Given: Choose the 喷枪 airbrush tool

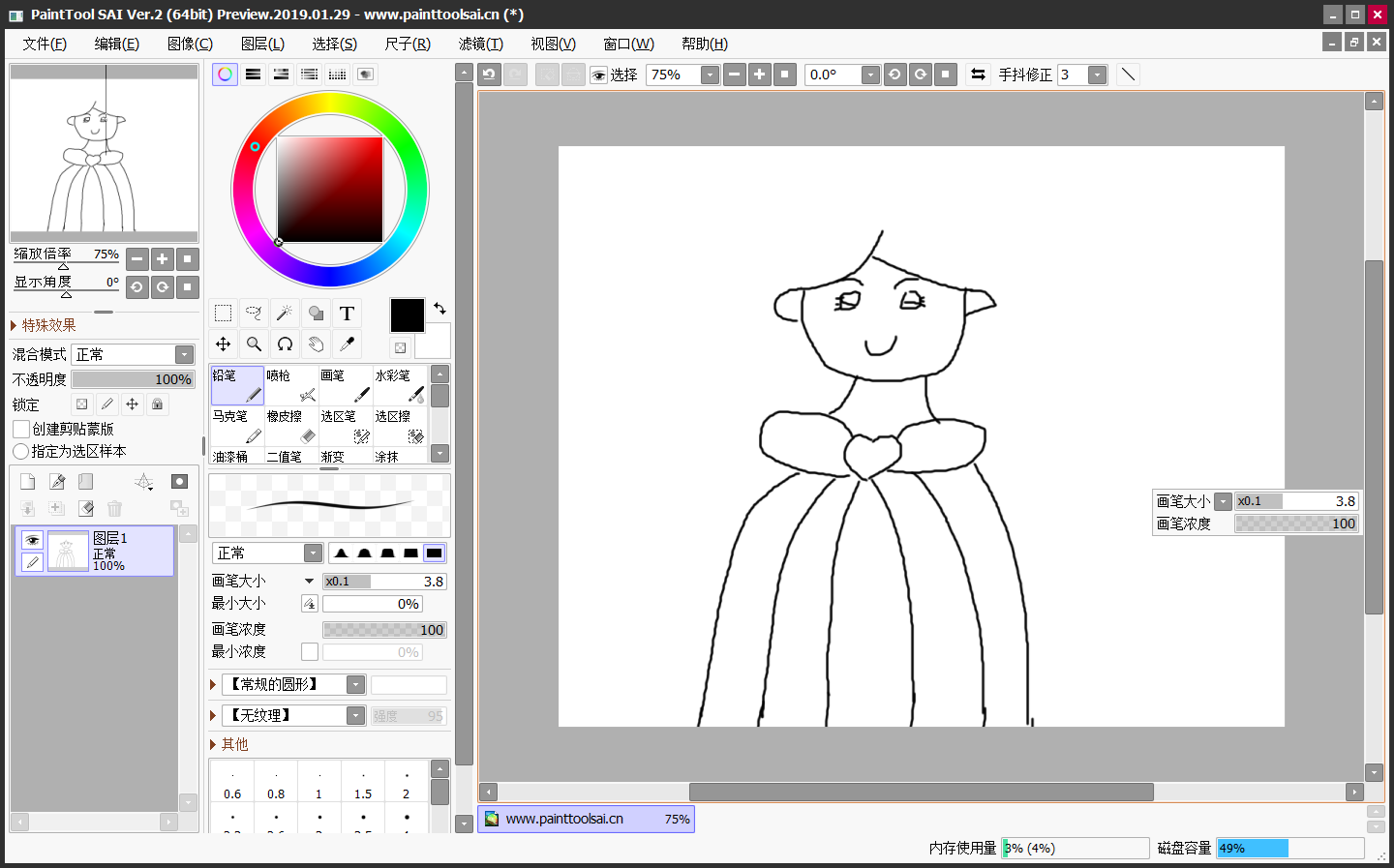Looking at the screenshot, I should (291, 385).
